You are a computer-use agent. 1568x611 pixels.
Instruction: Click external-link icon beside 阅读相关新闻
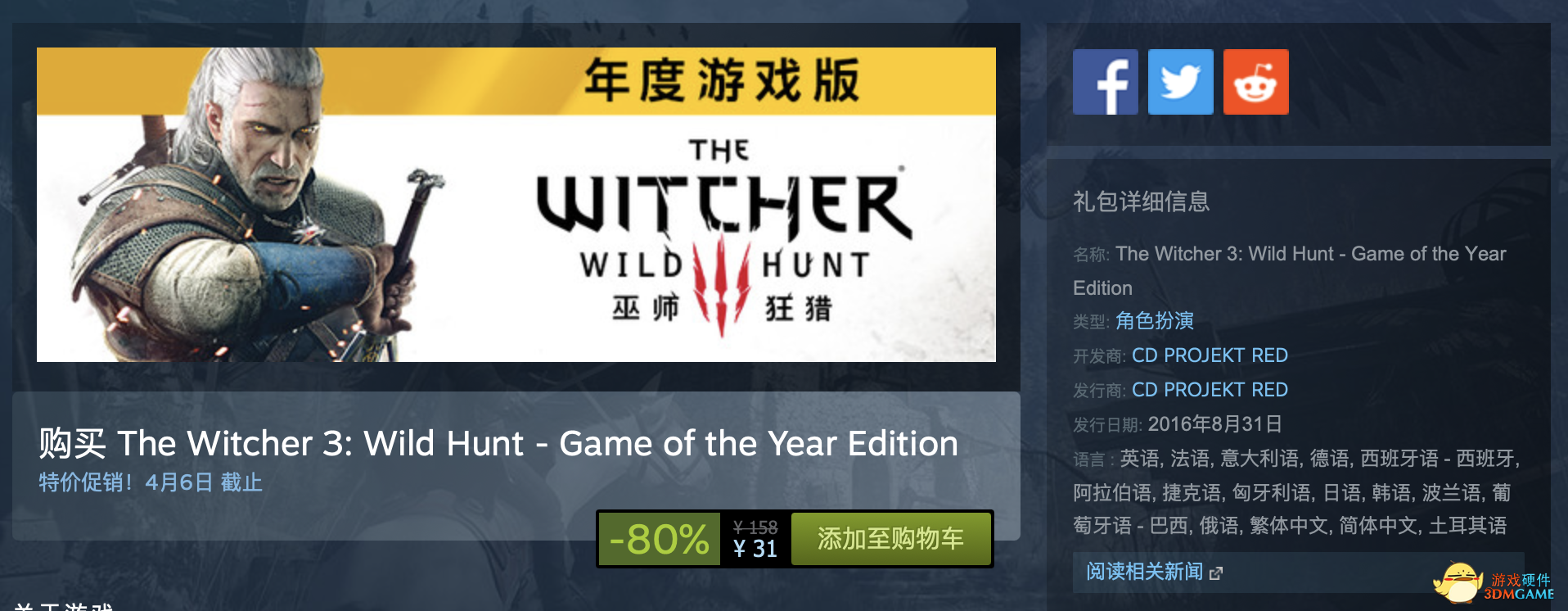pos(1216,573)
